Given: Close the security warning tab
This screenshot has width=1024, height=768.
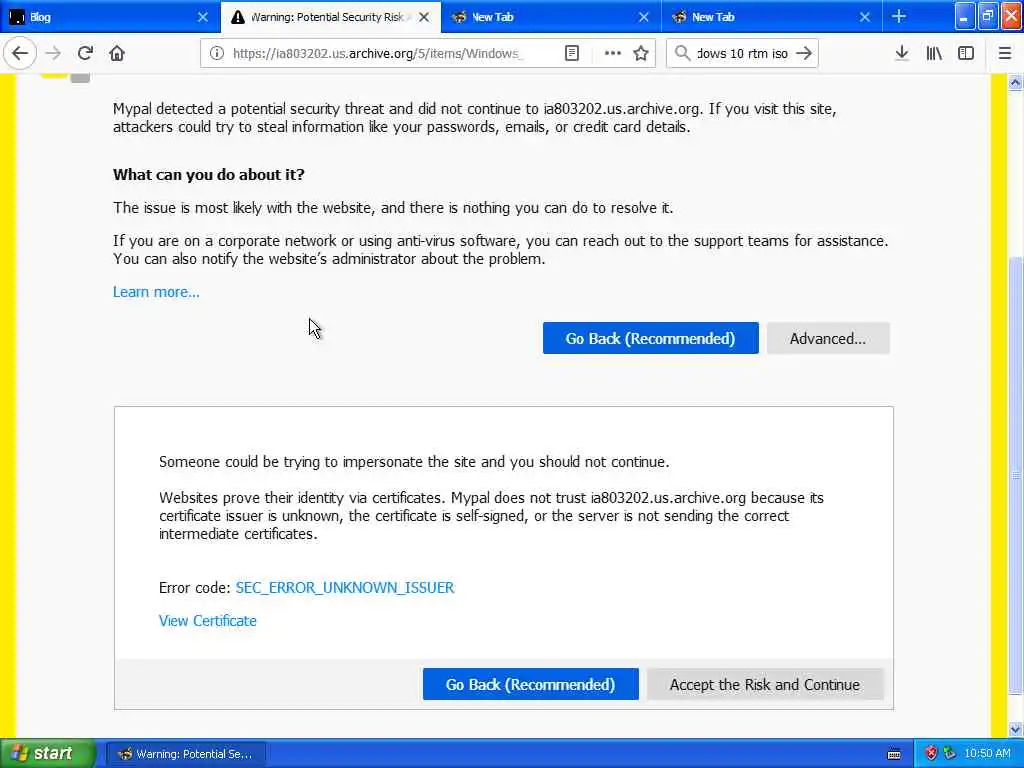Looking at the screenshot, I should click(x=424, y=17).
